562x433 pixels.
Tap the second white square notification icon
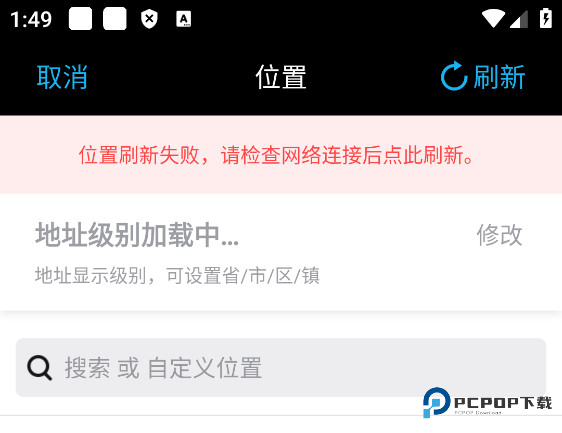point(115,18)
